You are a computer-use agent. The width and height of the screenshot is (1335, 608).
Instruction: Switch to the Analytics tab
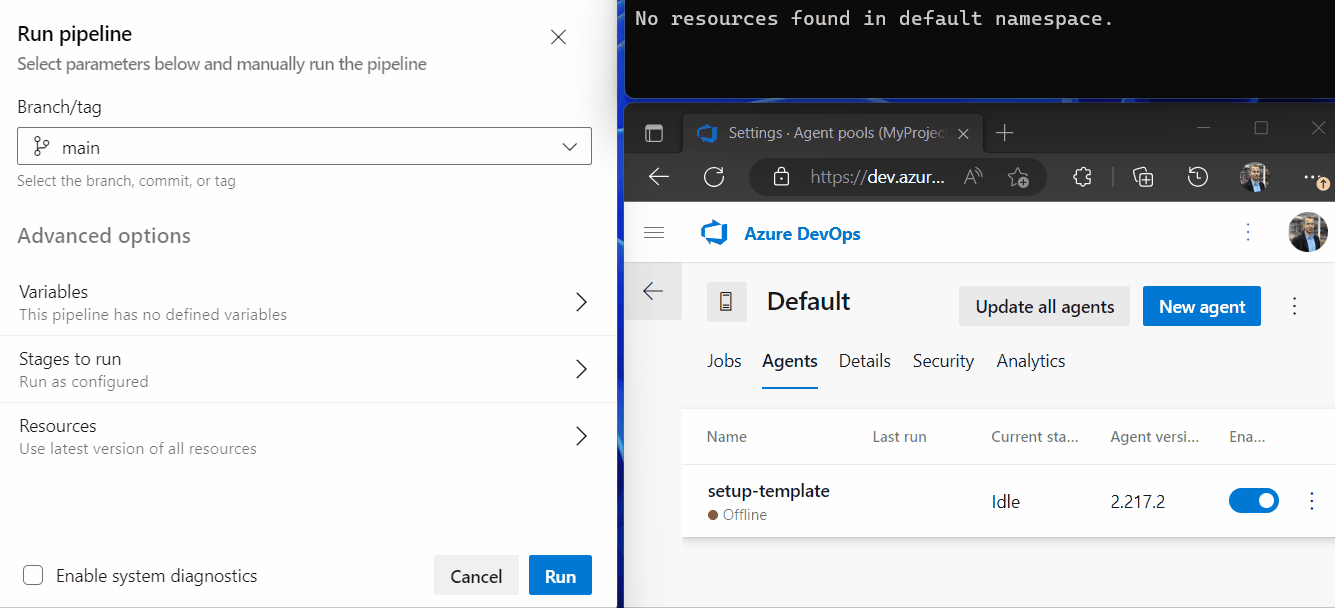click(1030, 361)
